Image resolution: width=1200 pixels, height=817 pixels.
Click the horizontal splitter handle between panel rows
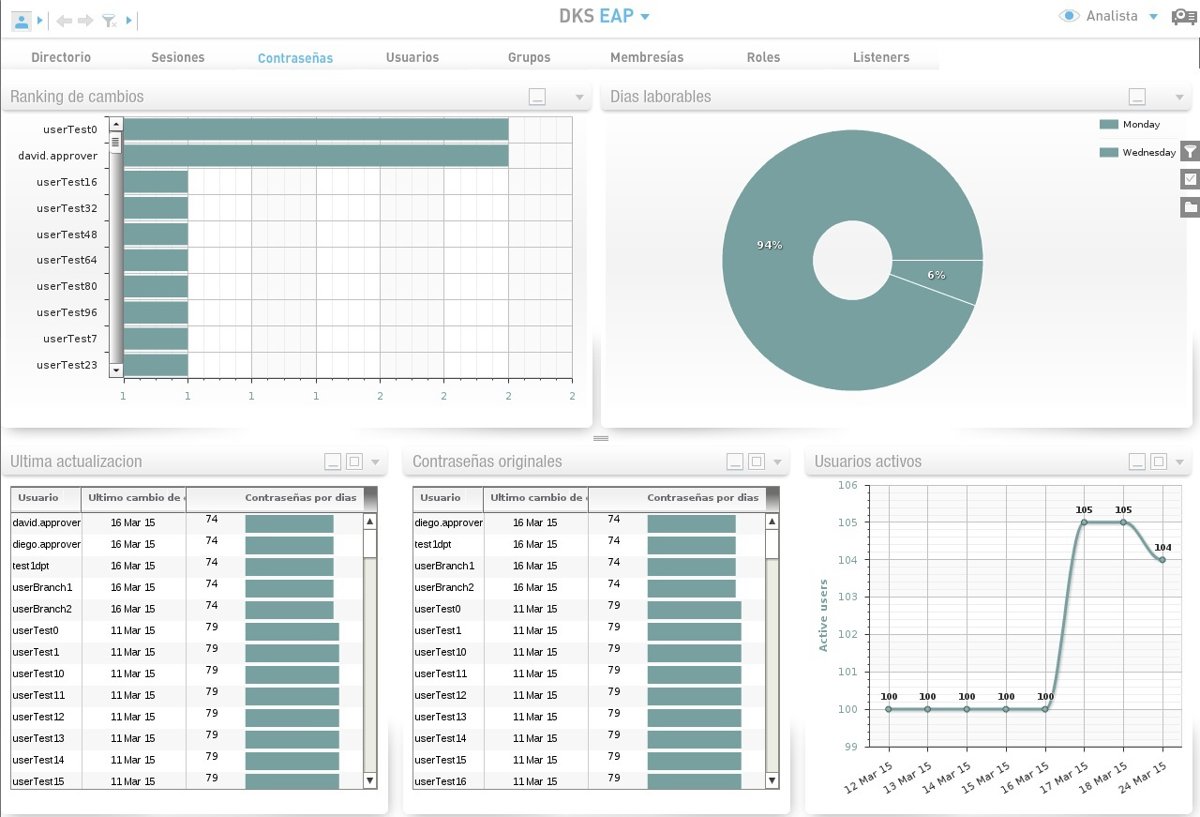[x=601, y=439]
